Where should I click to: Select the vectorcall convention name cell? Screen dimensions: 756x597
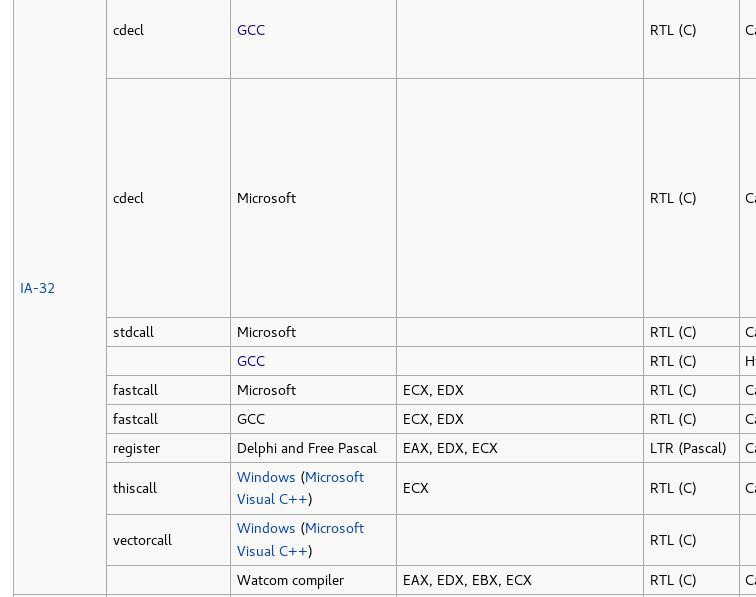coord(142,540)
